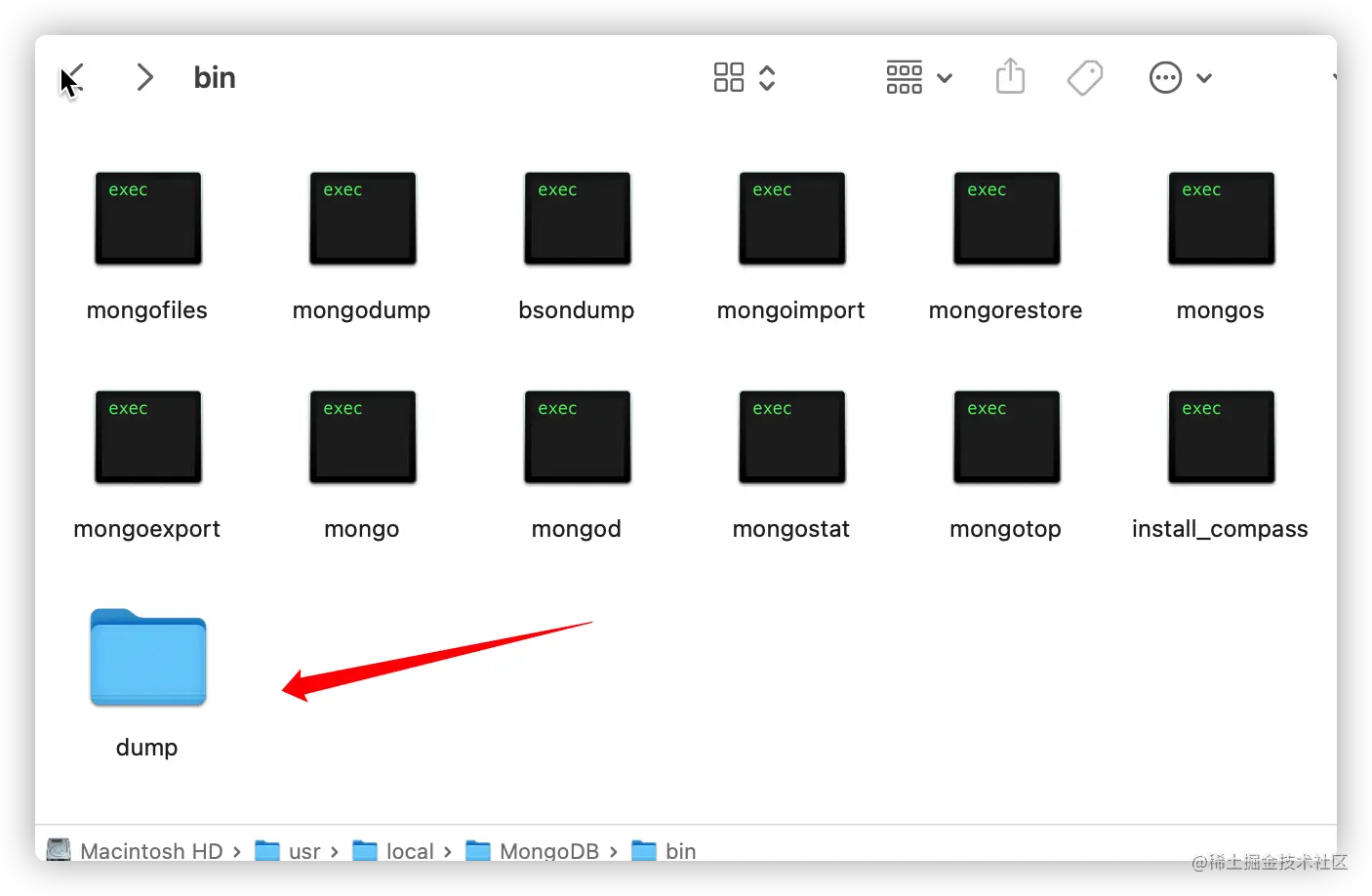
Task: Go back with the back arrow
Action: (72, 78)
